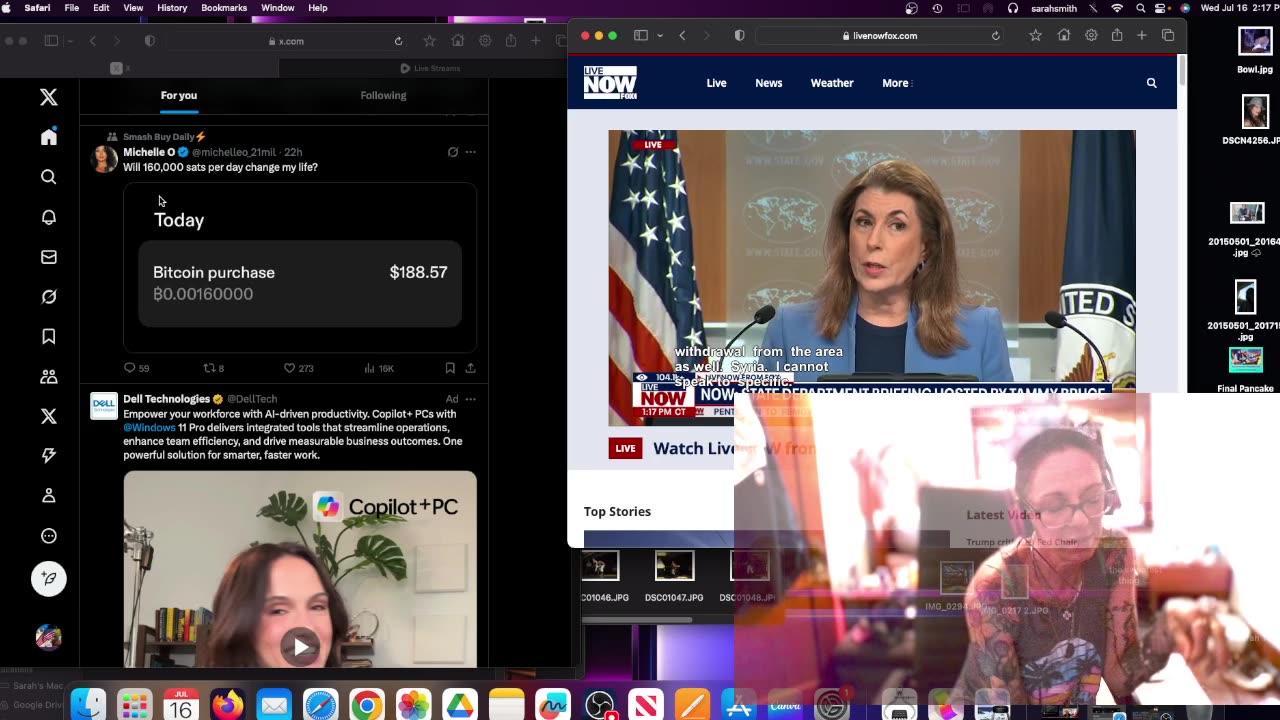1280x720 pixels.
Task: Open Wi-Fi status in menu bar
Action: (x=1117, y=8)
